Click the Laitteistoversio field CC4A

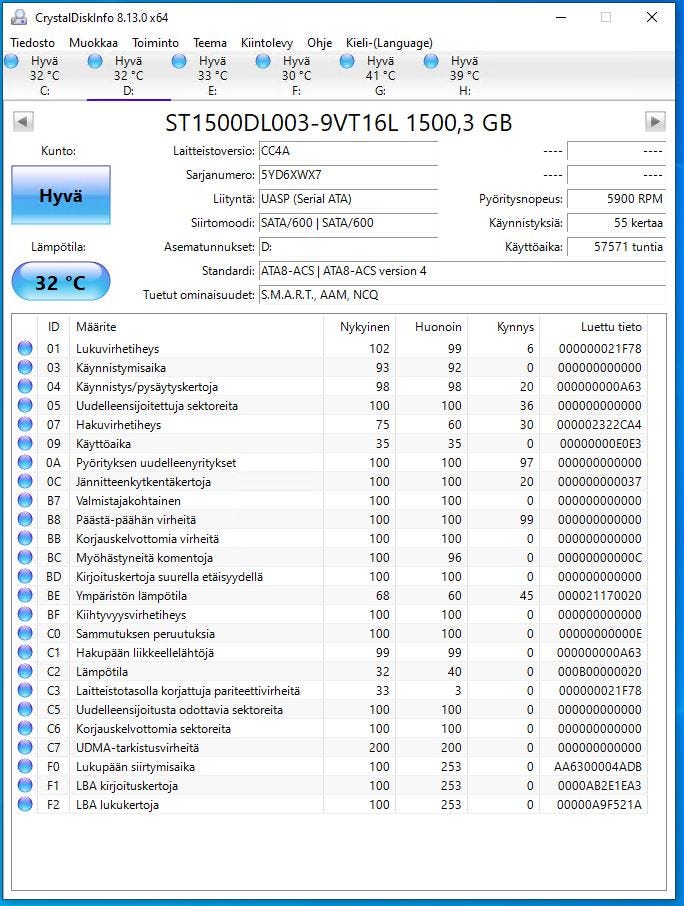tap(348, 151)
